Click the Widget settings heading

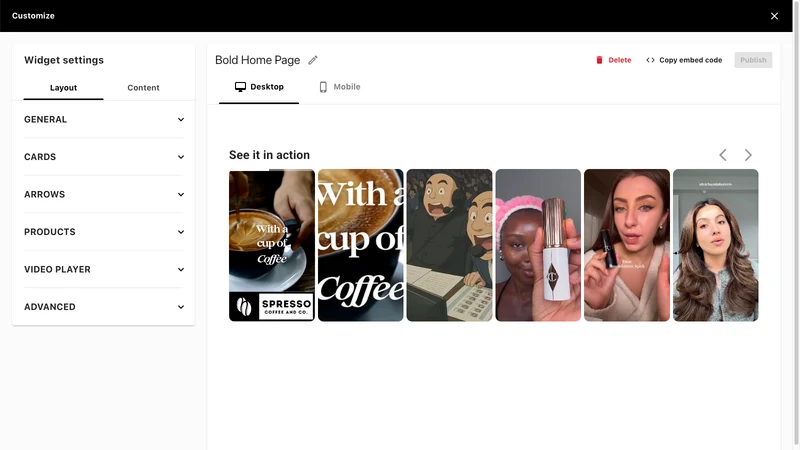64,60
